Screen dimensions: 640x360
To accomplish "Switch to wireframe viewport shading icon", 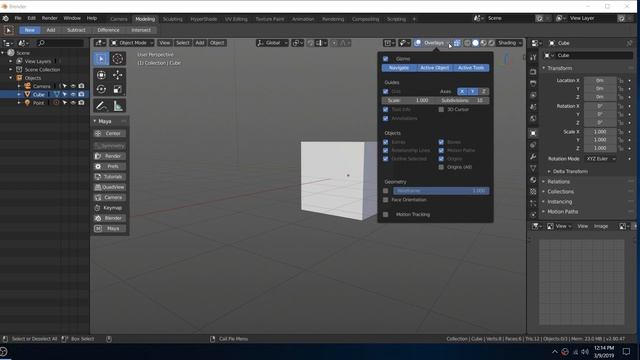I will (467, 43).
